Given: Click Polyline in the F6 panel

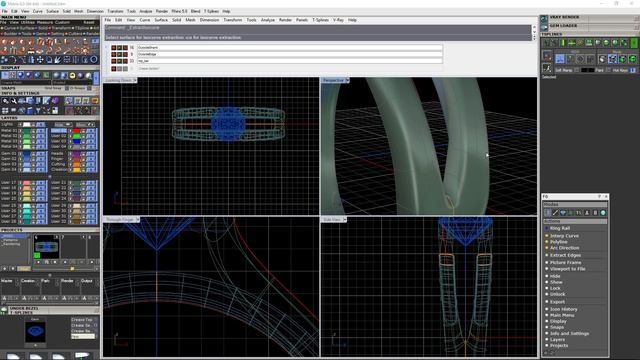Looking at the screenshot, I should click(x=558, y=242).
